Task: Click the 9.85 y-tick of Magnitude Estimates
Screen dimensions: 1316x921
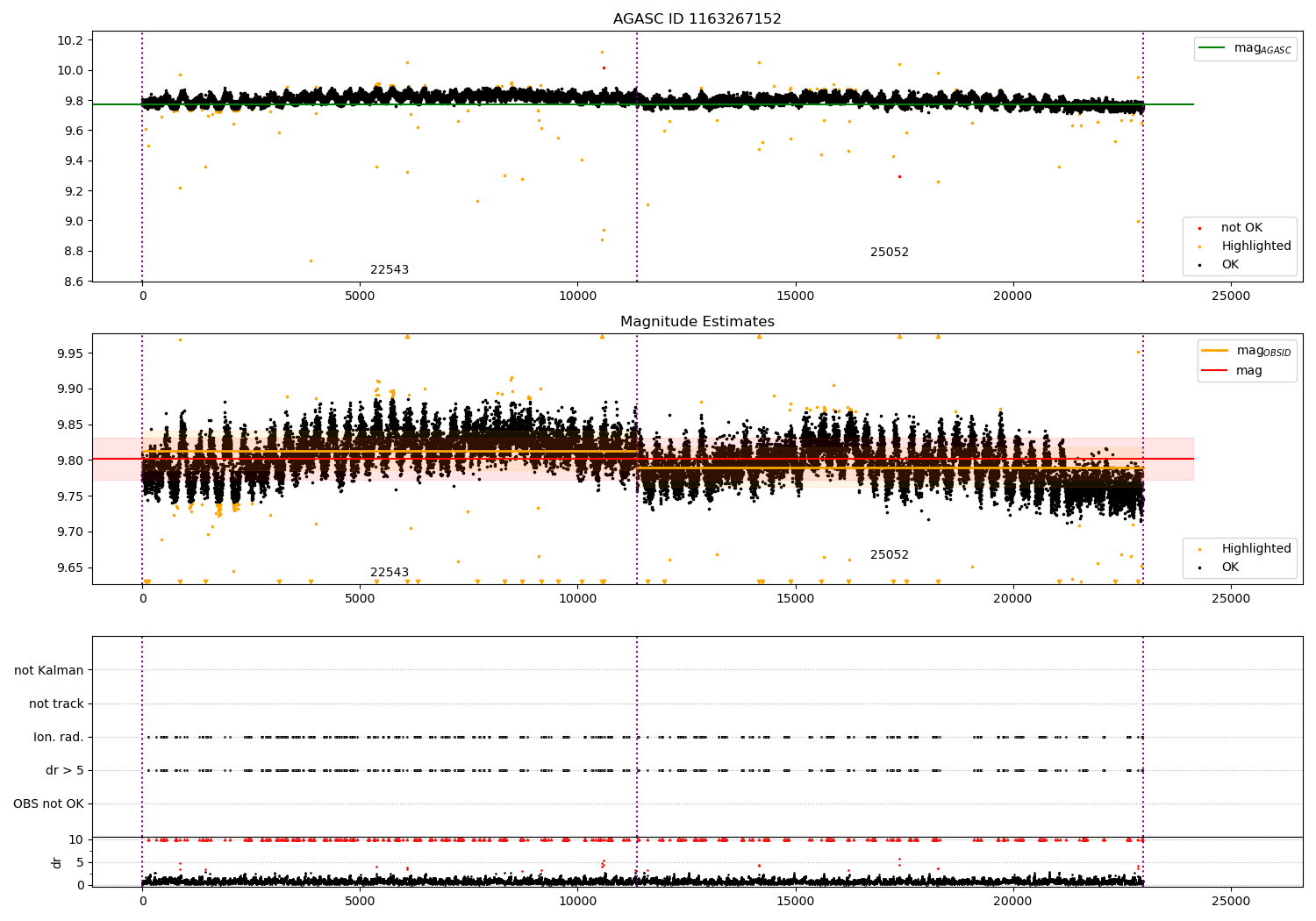Action: point(70,425)
